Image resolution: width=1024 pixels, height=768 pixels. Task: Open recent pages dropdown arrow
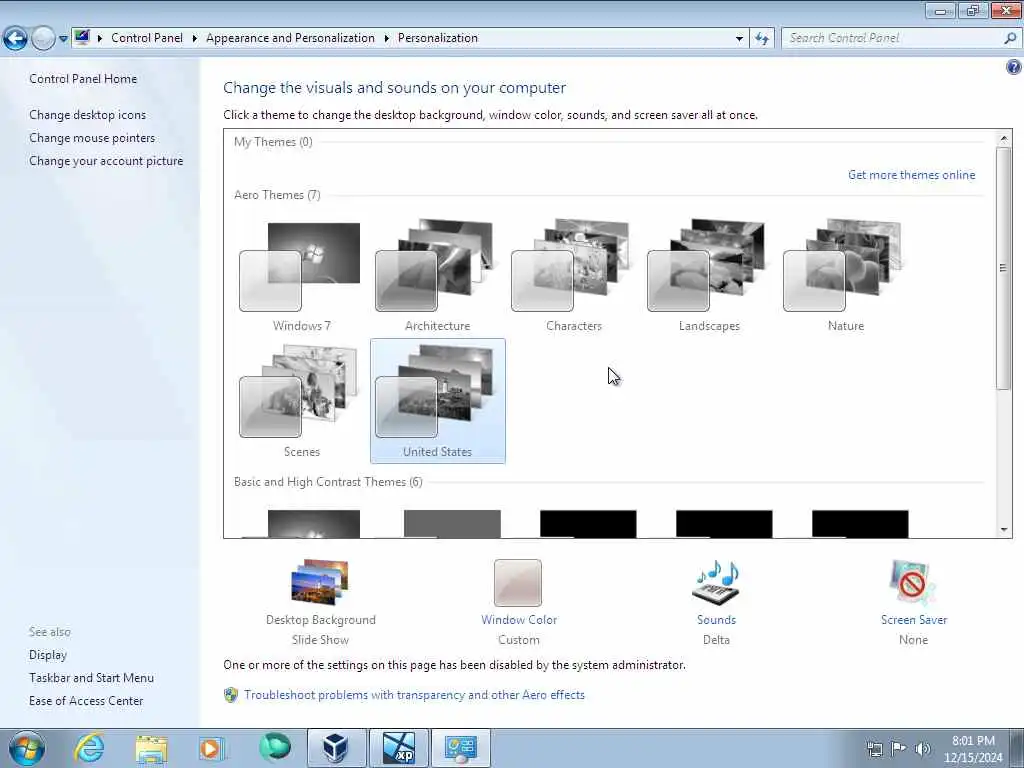point(63,39)
